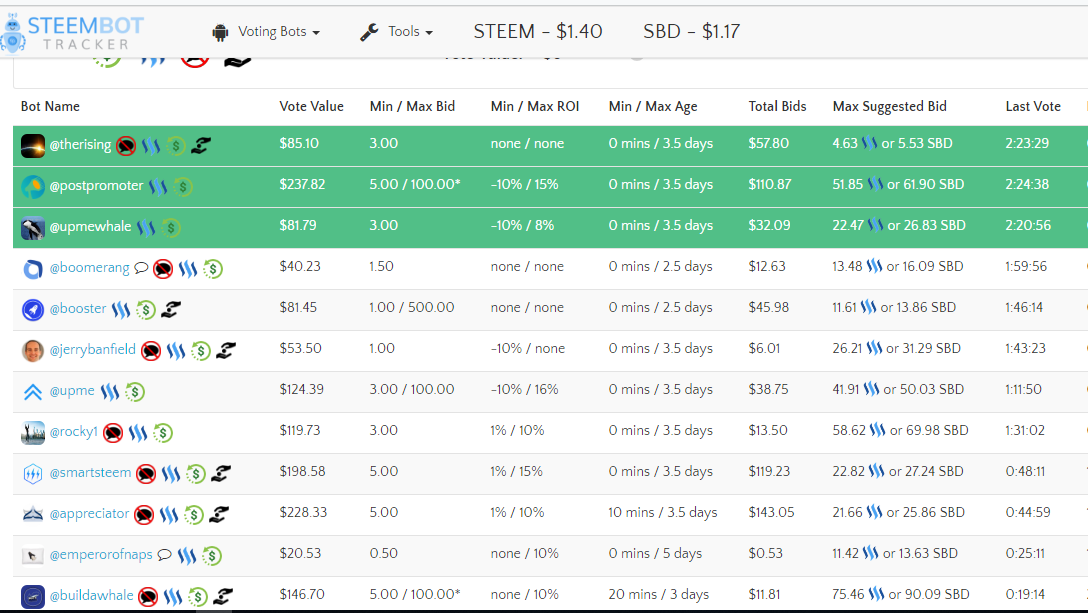1088x613 pixels.
Task: Open the @upmewhale bot link
Action: [90, 227]
